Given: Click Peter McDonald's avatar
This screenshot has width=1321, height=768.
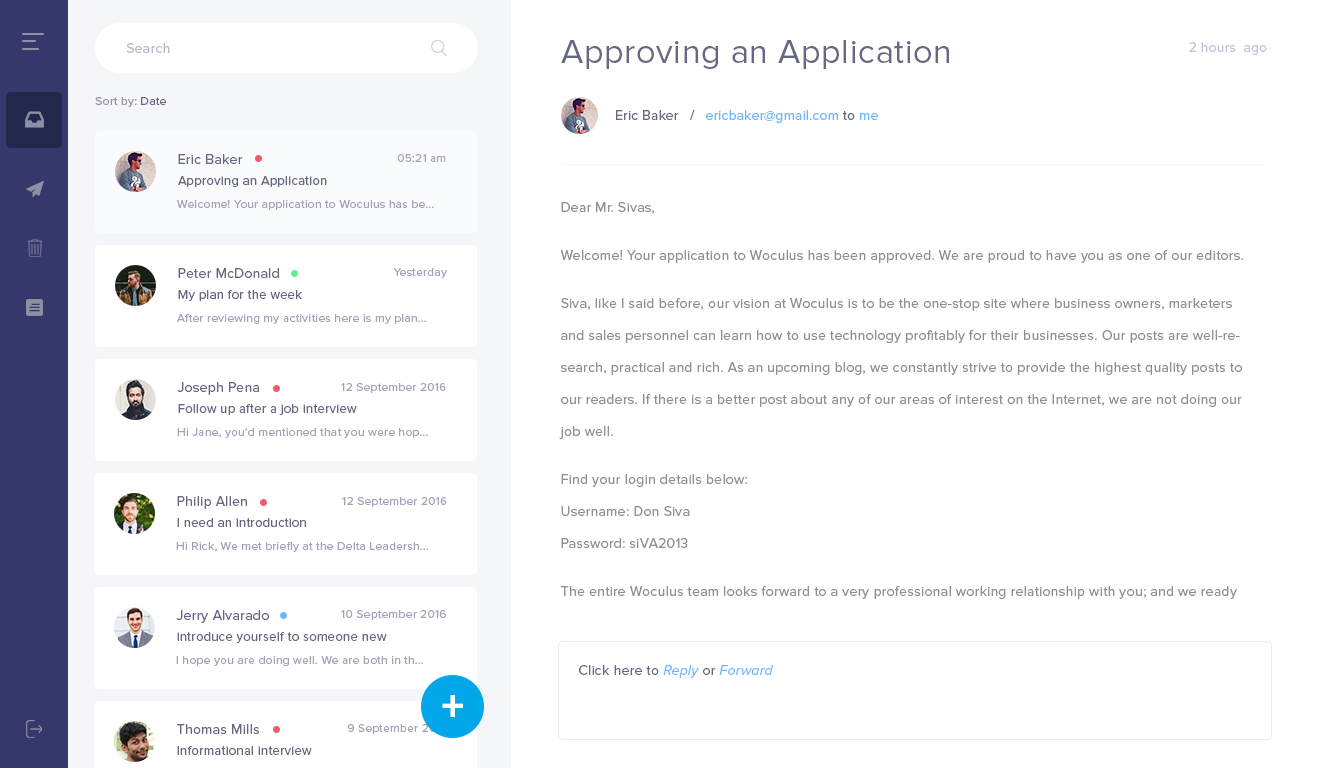Looking at the screenshot, I should coord(135,286).
